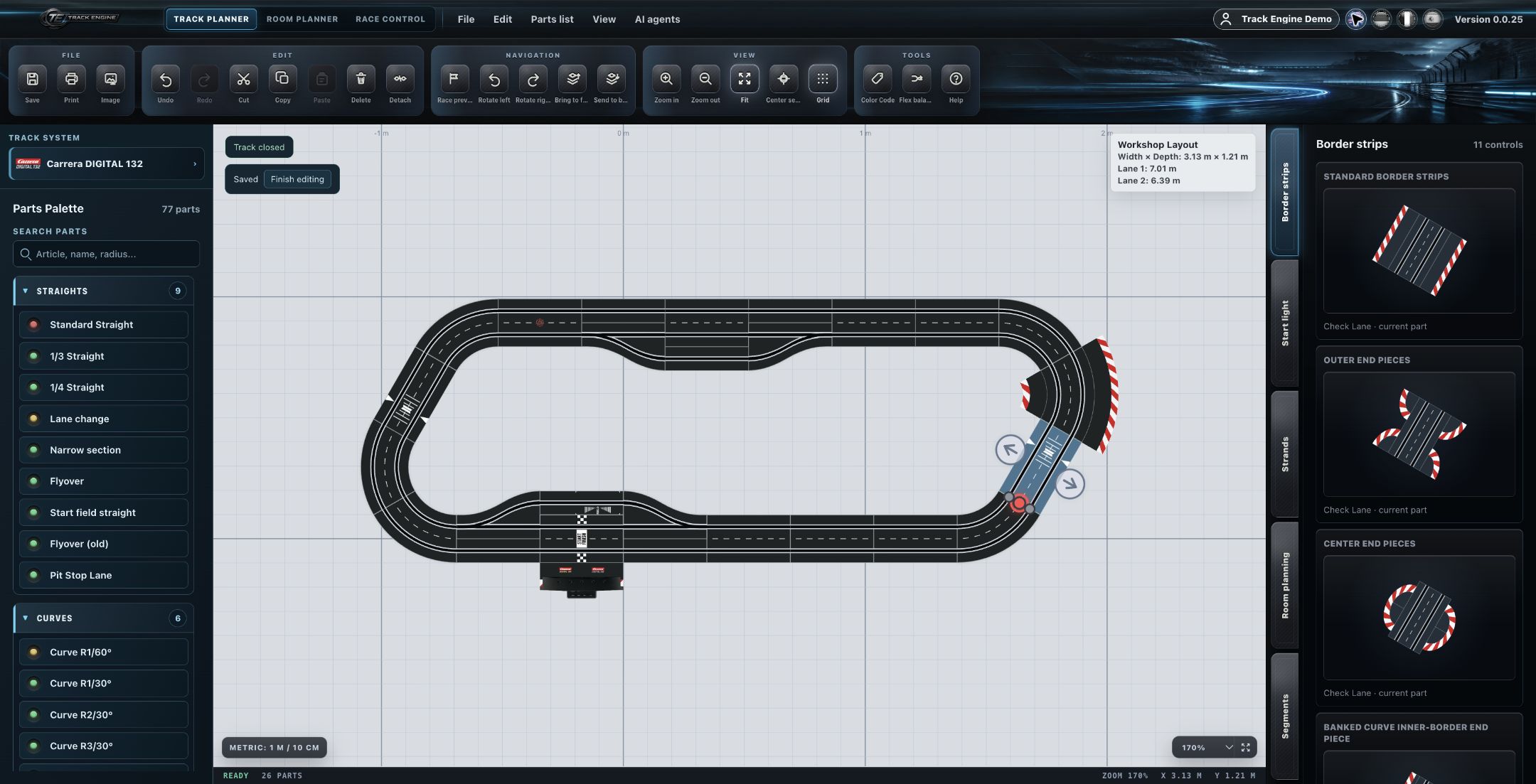Delete the selected part with trash icon

[x=361, y=80]
